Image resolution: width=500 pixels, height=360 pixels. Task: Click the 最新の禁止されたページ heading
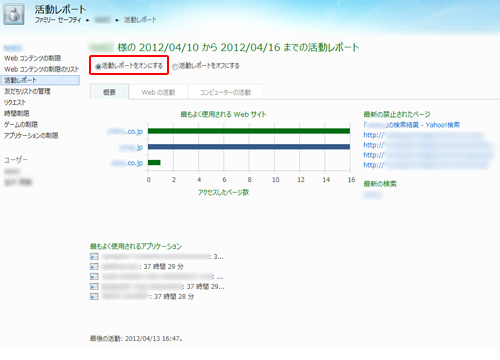pos(397,114)
